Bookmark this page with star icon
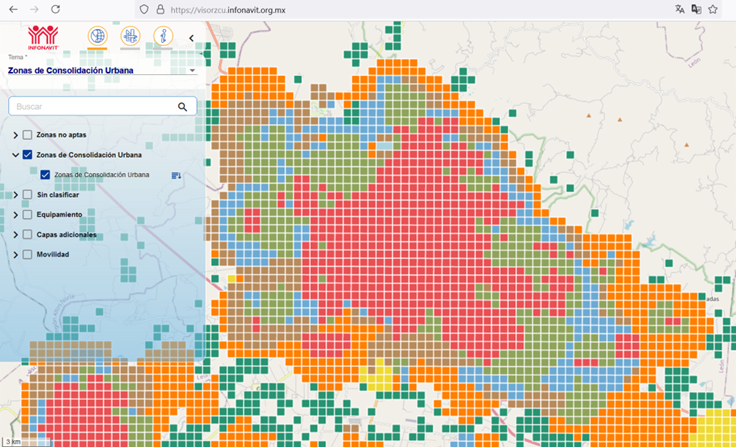The image size is (736, 447). (713, 9)
